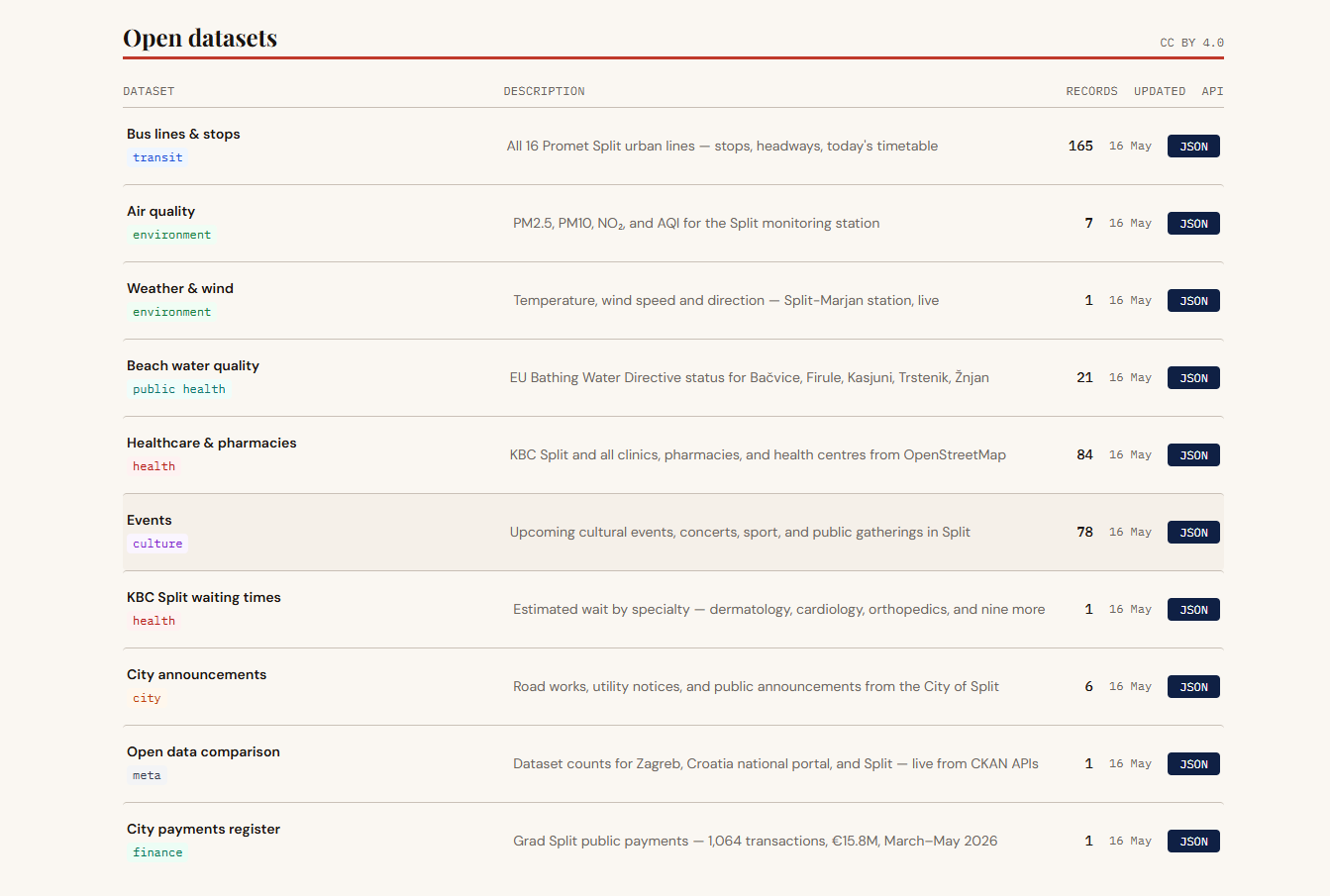
Task: Click the 84 records count for Healthcare
Action: click(1084, 454)
